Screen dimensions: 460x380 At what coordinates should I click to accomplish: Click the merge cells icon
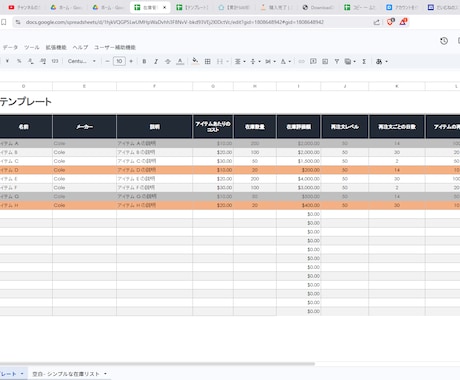coord(220,61)
